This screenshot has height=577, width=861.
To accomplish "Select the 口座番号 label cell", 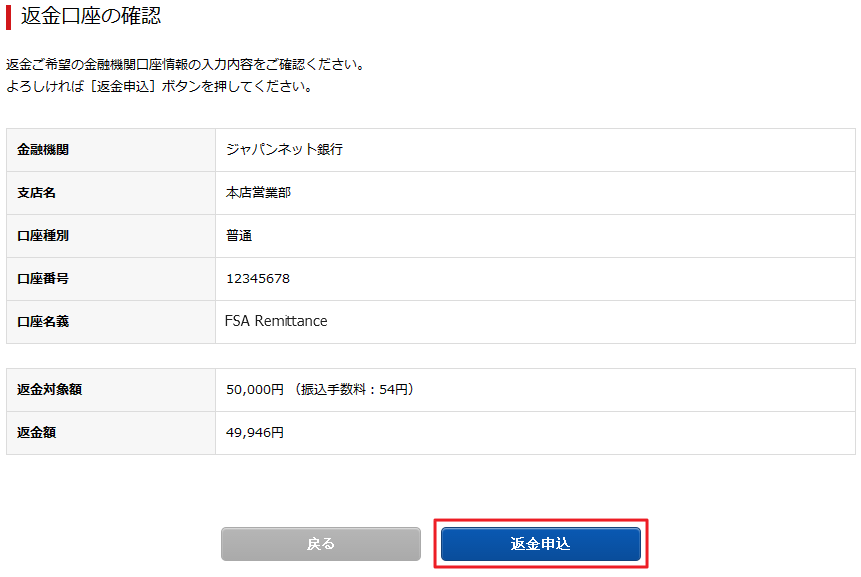I will [x=111, y=279].
